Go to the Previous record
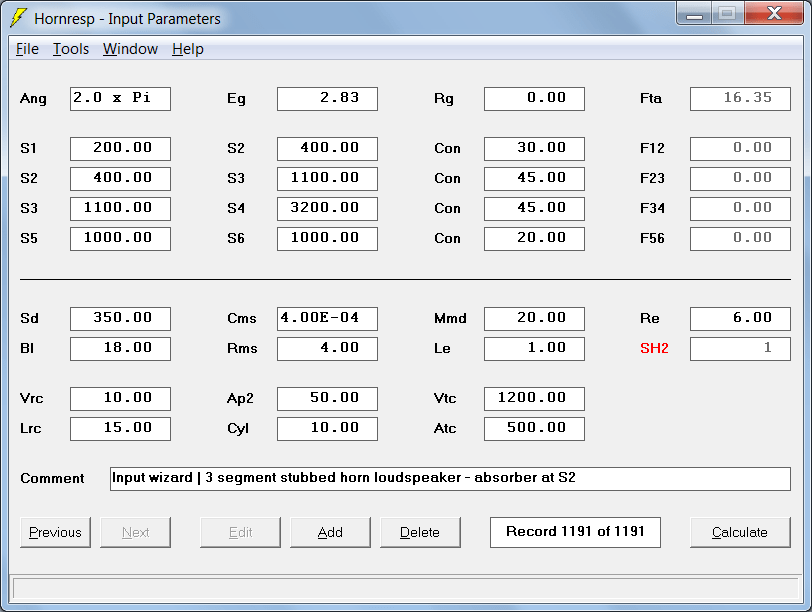 tap(55, 532)
